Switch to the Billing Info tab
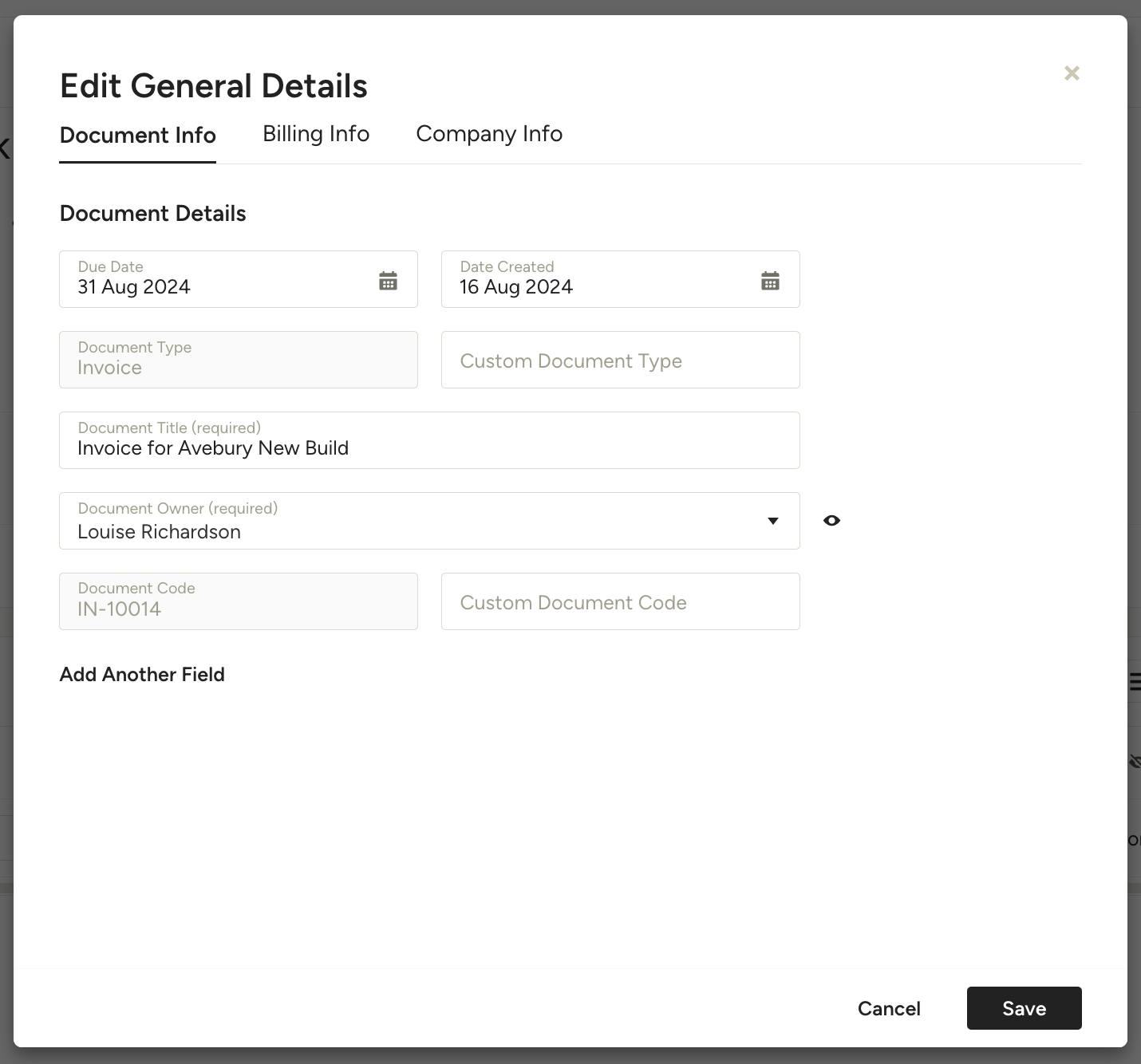Image resolution: width=1141 pixels, height=1064 pixels. (316, 134)
